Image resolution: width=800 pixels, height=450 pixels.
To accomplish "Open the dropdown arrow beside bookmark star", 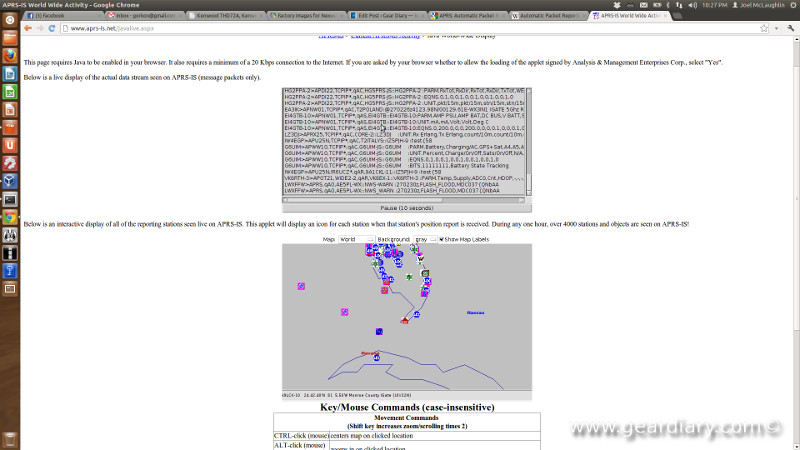I will tap(777, 29).
